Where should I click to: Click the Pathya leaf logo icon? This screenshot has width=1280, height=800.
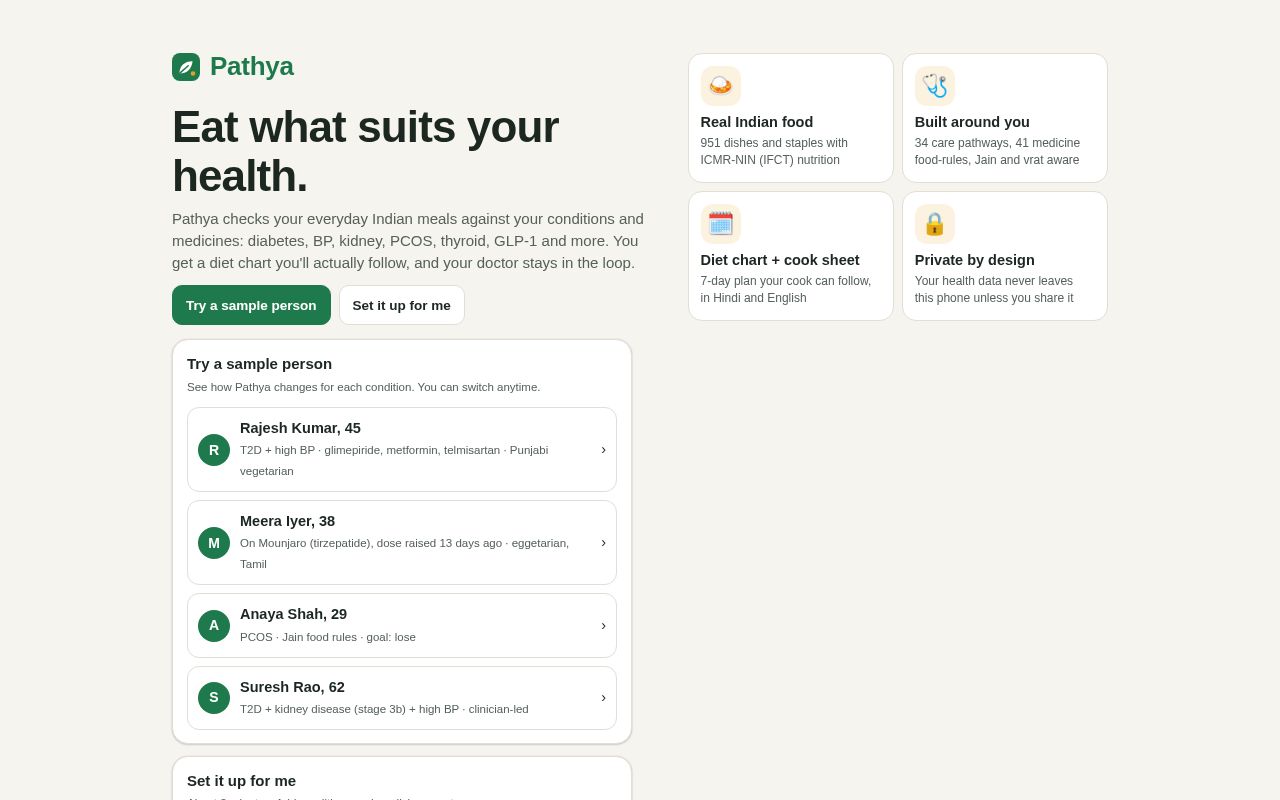tap(186, 67)
